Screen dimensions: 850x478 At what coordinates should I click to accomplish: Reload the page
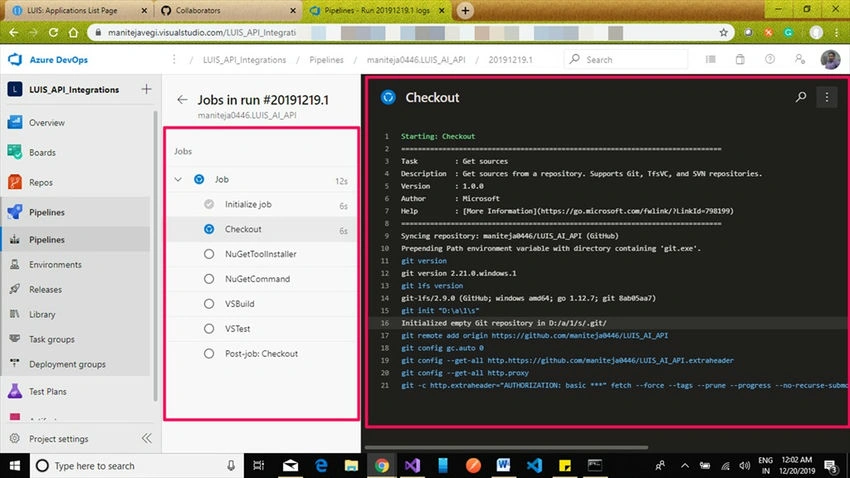[x=53, y=33]
